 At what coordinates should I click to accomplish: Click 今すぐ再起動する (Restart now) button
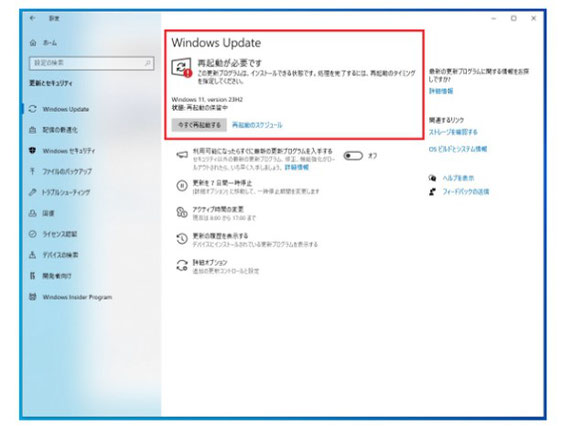tap(199, 125)
